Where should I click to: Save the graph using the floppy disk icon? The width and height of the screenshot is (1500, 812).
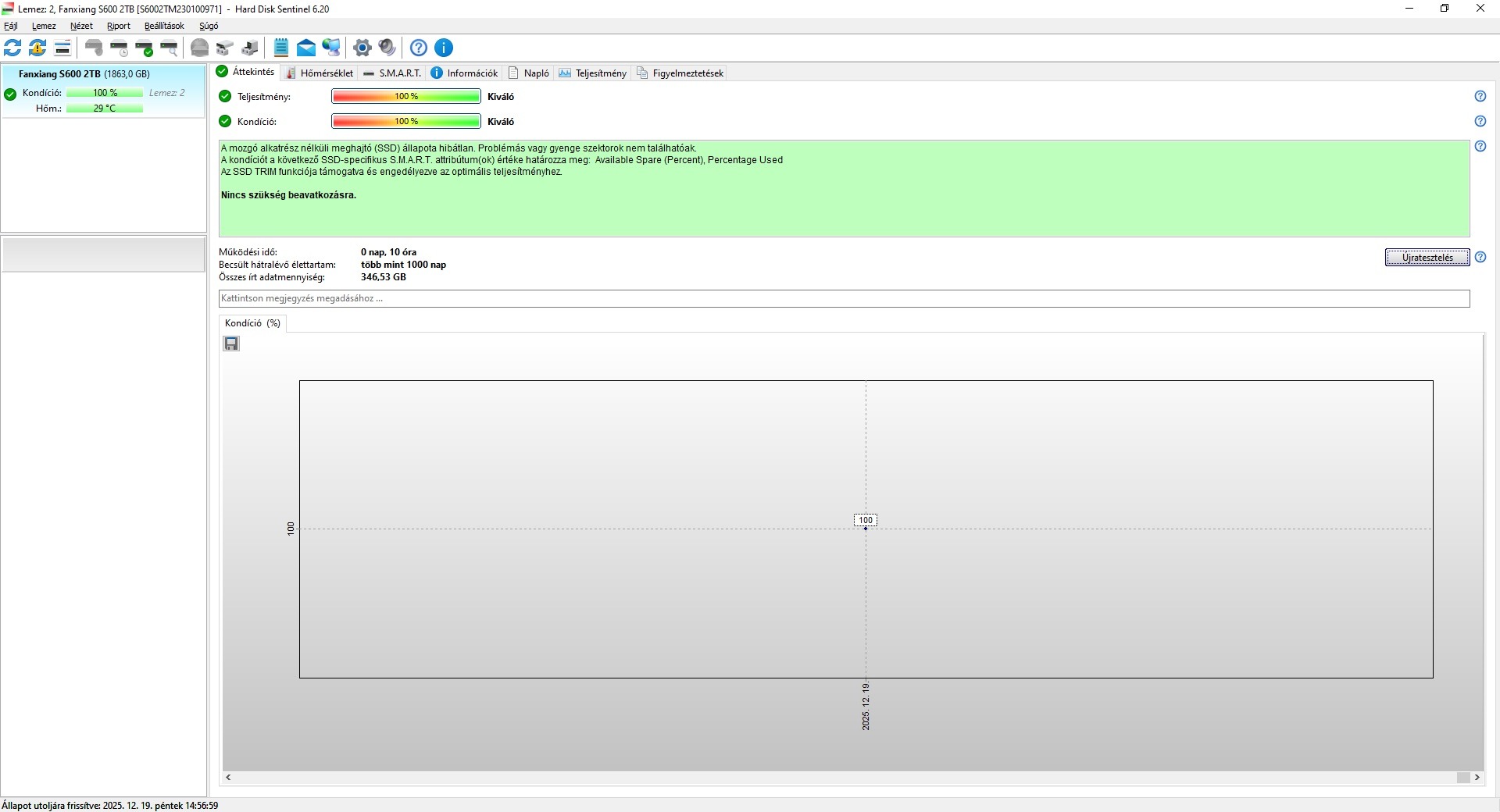[x=231, y=344]
